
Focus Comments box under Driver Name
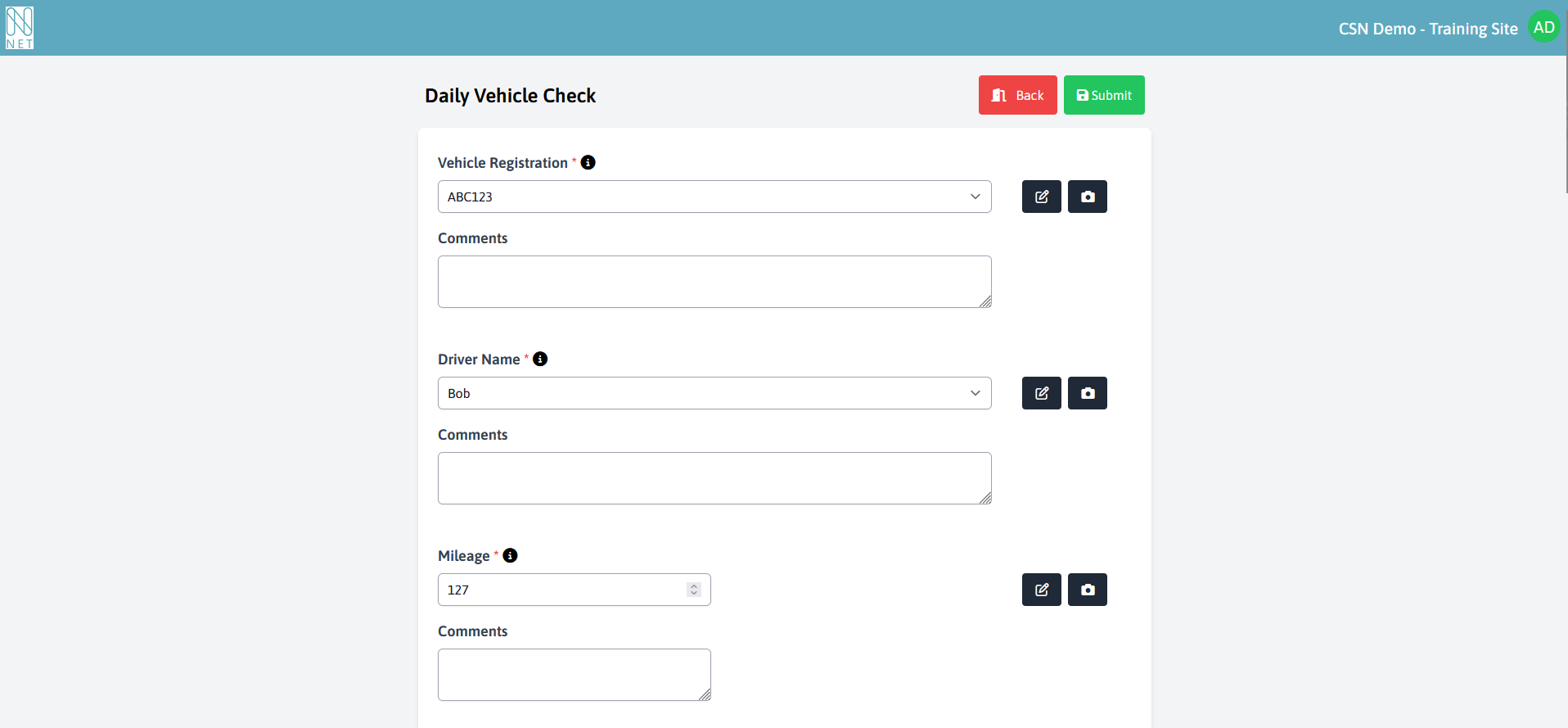click(714, 478)
